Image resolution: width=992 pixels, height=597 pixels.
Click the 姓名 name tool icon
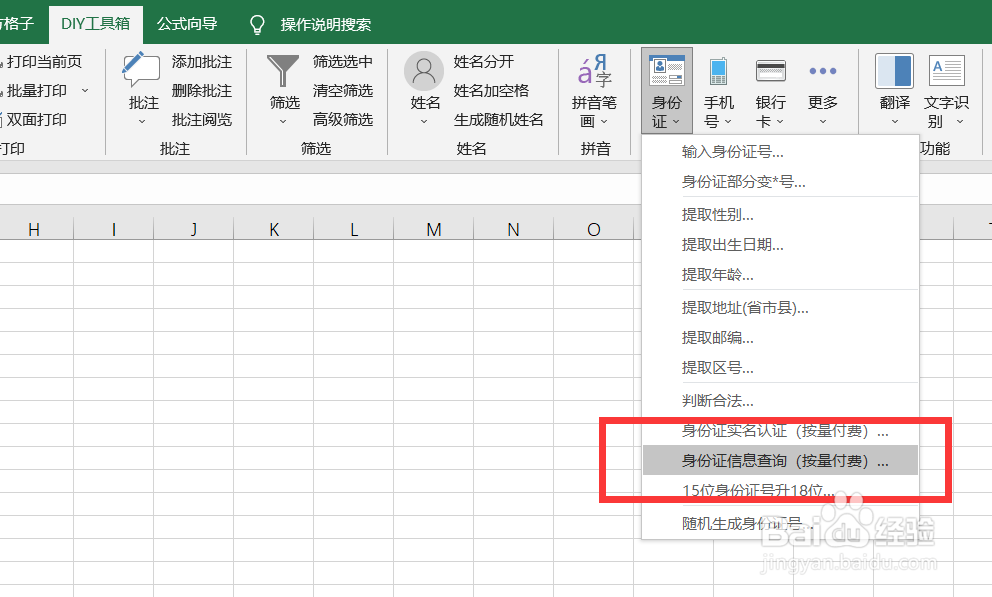point(422,70)
